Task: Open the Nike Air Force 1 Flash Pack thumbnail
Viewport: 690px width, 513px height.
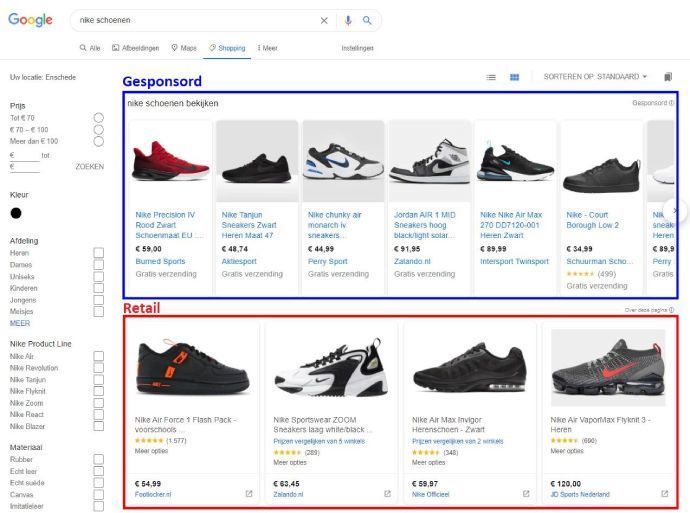Action: coord(192,368)
